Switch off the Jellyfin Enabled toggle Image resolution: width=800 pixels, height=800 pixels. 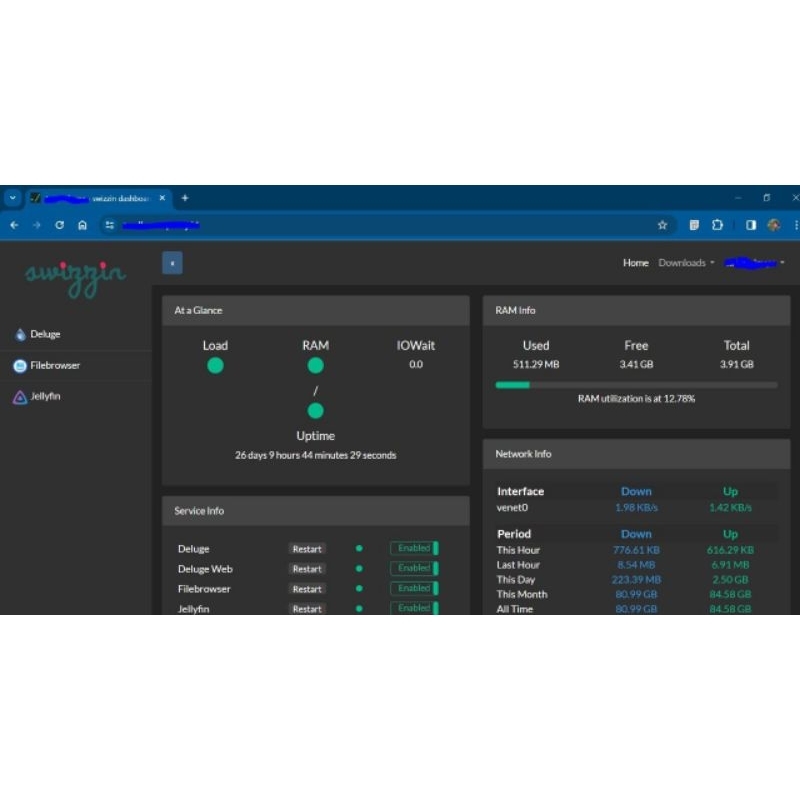[413, 608]
